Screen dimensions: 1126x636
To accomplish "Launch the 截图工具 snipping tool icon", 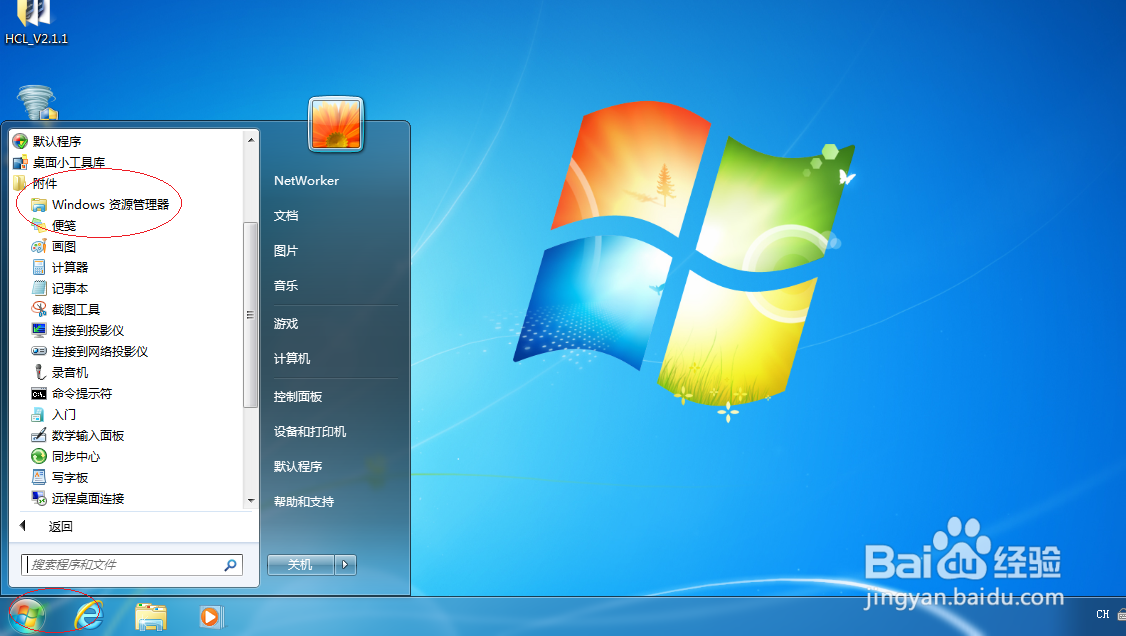I will click(39, 309).
